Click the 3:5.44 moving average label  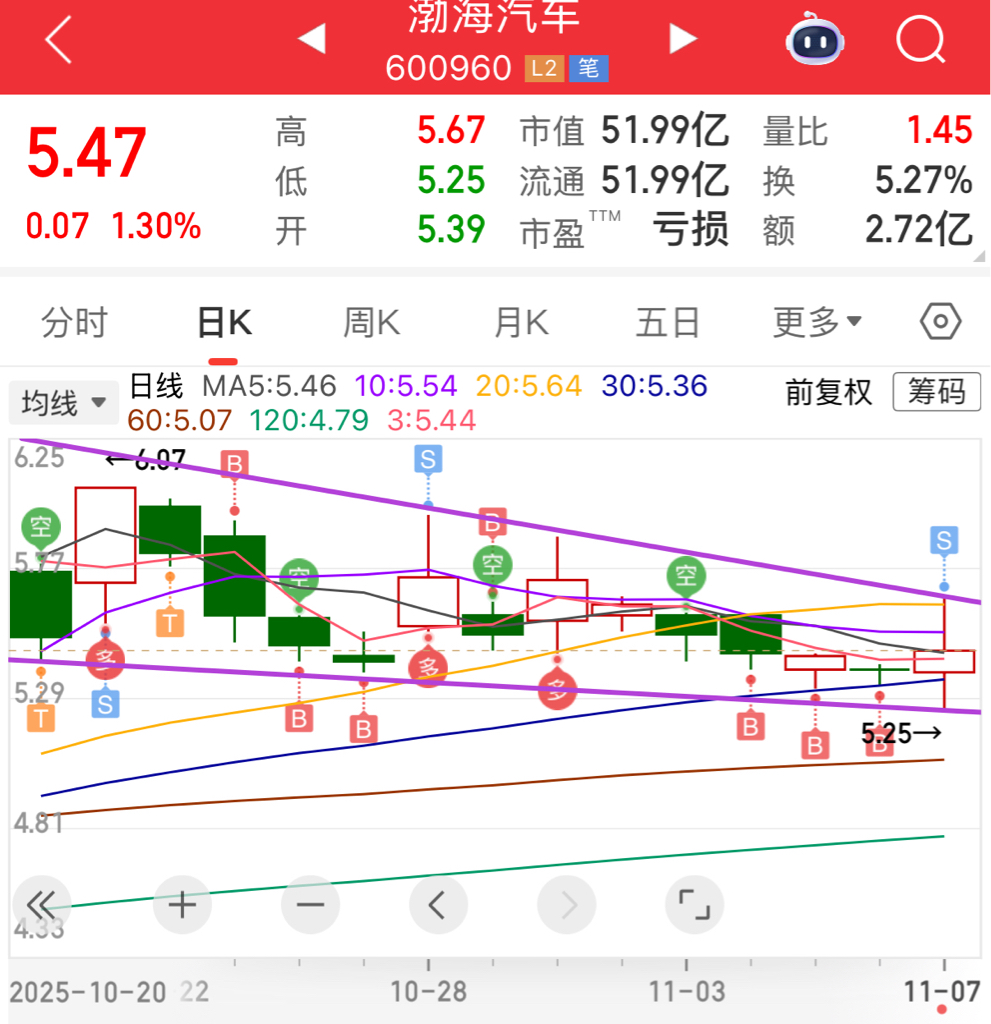[431, 421]
